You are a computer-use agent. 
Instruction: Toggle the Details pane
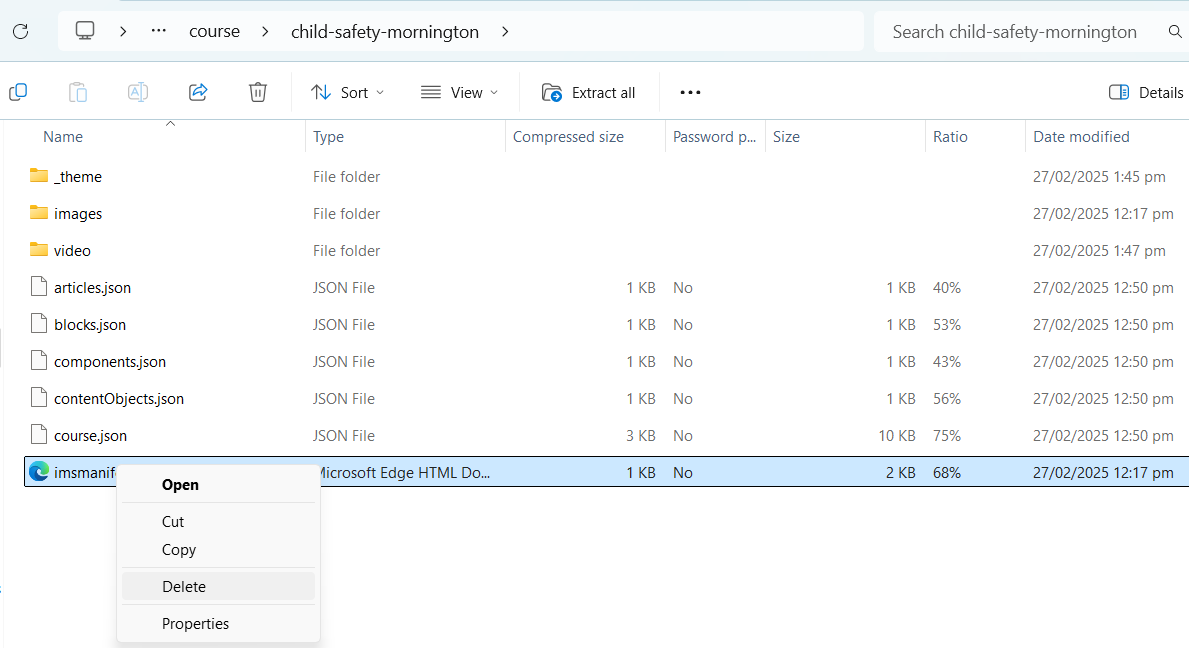[1146, 92]
